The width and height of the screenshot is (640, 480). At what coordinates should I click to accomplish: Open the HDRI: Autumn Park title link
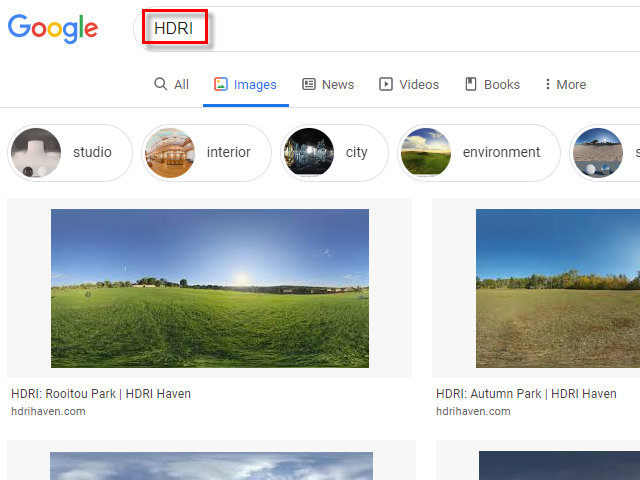click(x=526, y=394)
